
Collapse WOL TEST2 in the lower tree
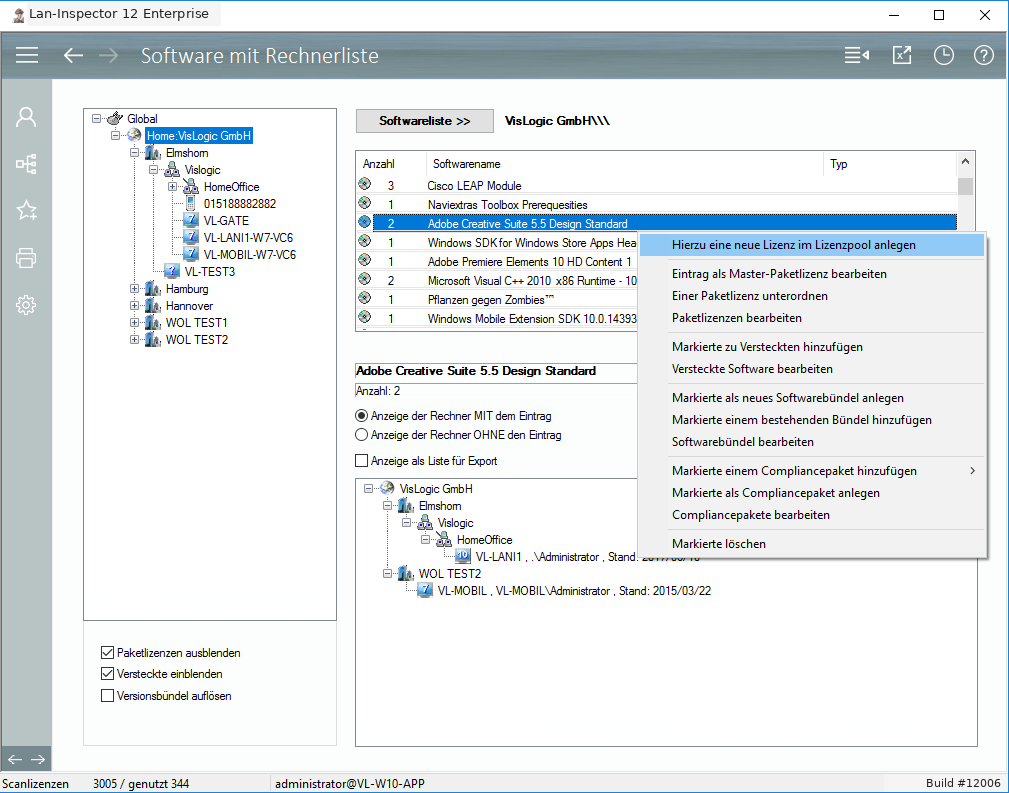click(387, 574)
